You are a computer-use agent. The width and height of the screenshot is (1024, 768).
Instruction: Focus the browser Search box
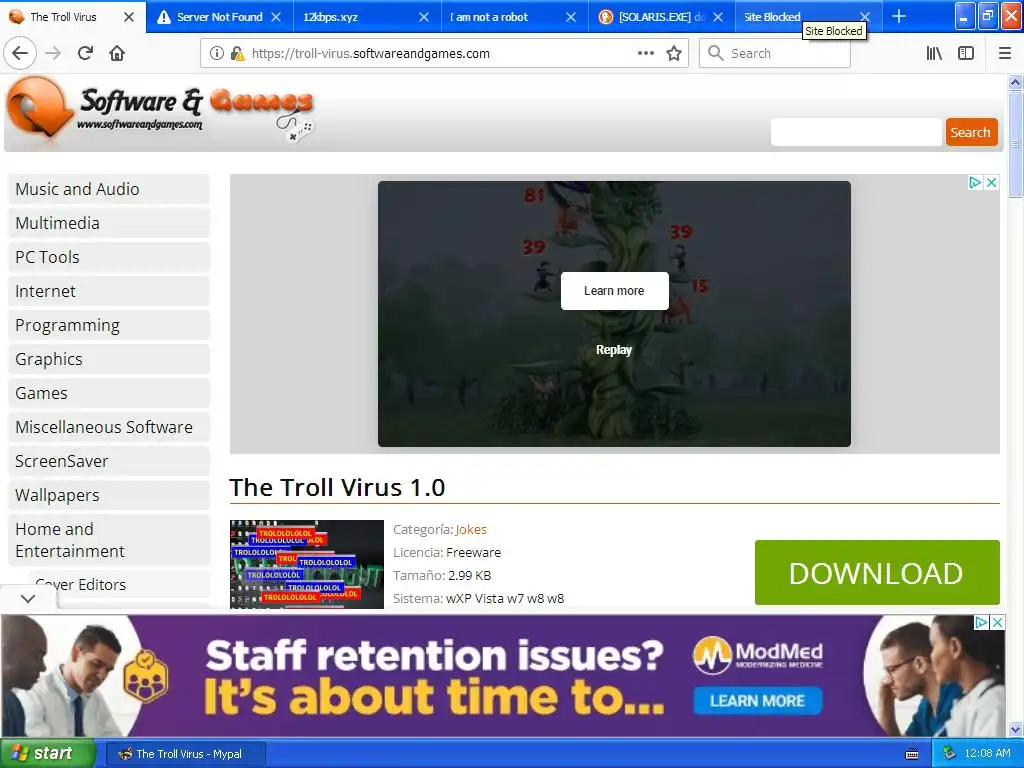click(775, 54)
